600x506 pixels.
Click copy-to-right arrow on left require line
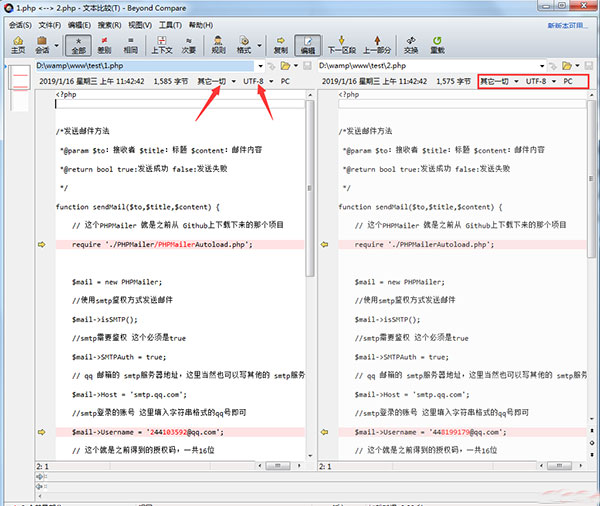[41, 244]
